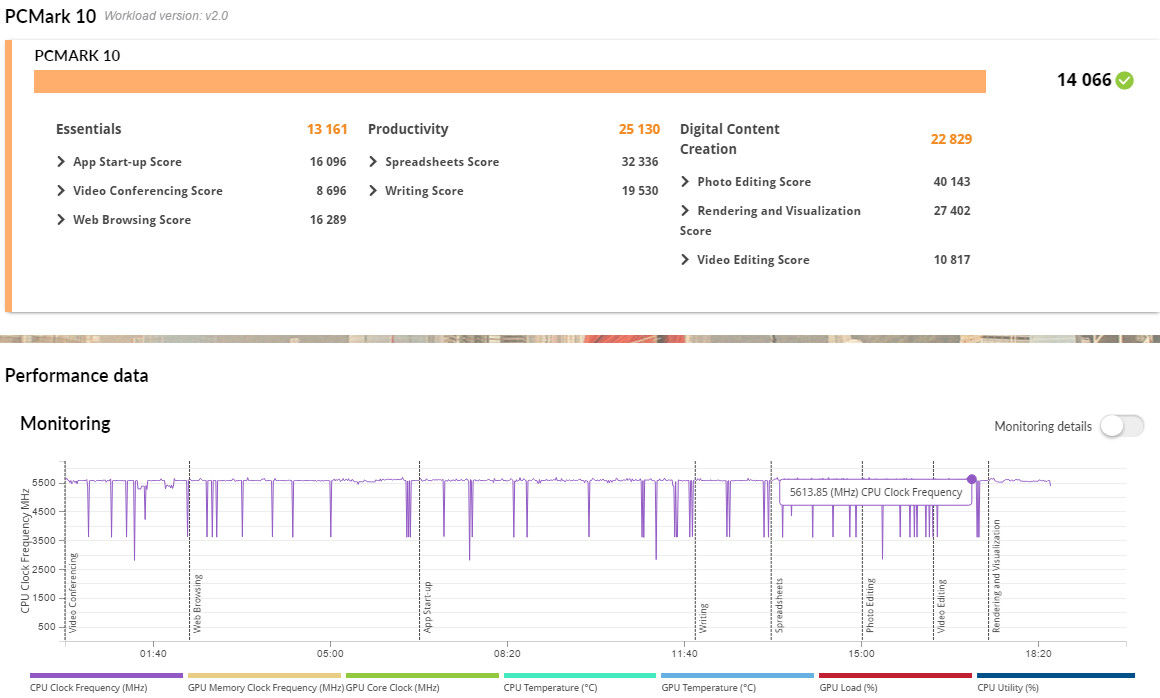Image resolution: width=1160 pixels, height=698 pixels.
Task: Toggle GPU Memory Clock Frequency legend
Action: coord(264,677)
